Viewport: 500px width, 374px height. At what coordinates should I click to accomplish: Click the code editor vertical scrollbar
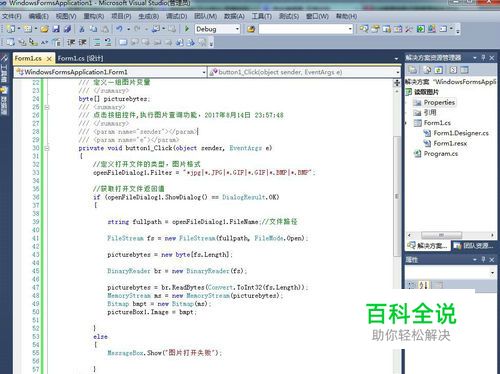tap(397, 197)
